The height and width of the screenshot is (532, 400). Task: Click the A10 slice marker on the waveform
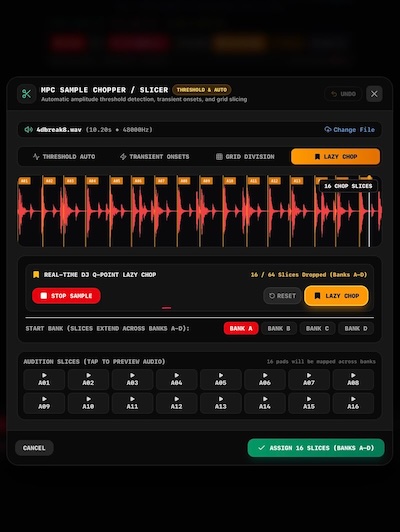coord(230,181)
